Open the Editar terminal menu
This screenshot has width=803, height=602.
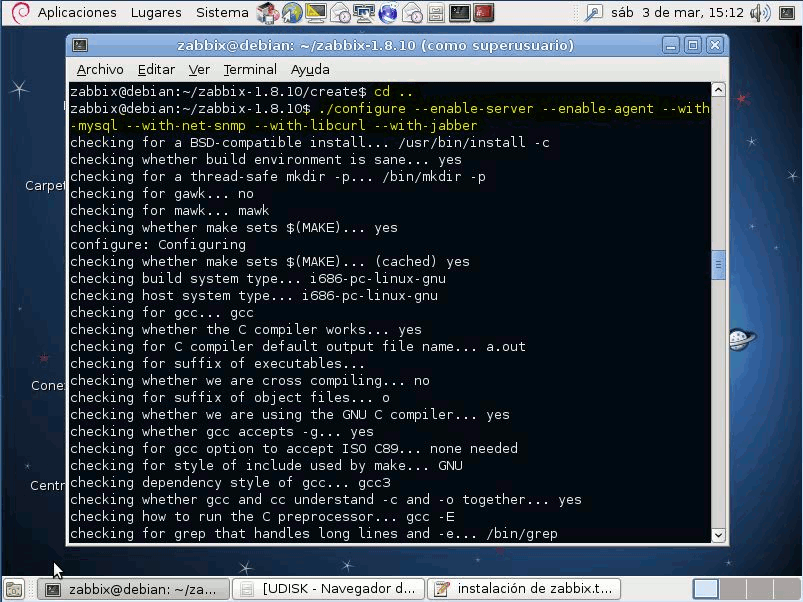tap(156, 70)
